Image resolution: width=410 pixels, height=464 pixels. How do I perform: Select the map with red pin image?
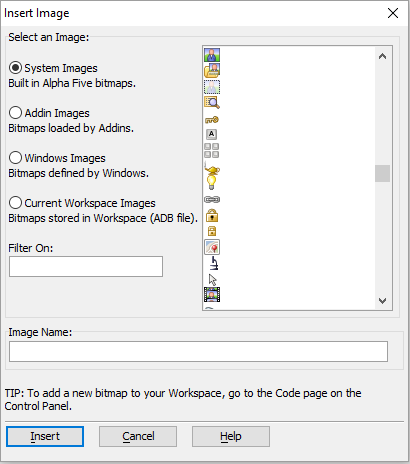point(212,247)
